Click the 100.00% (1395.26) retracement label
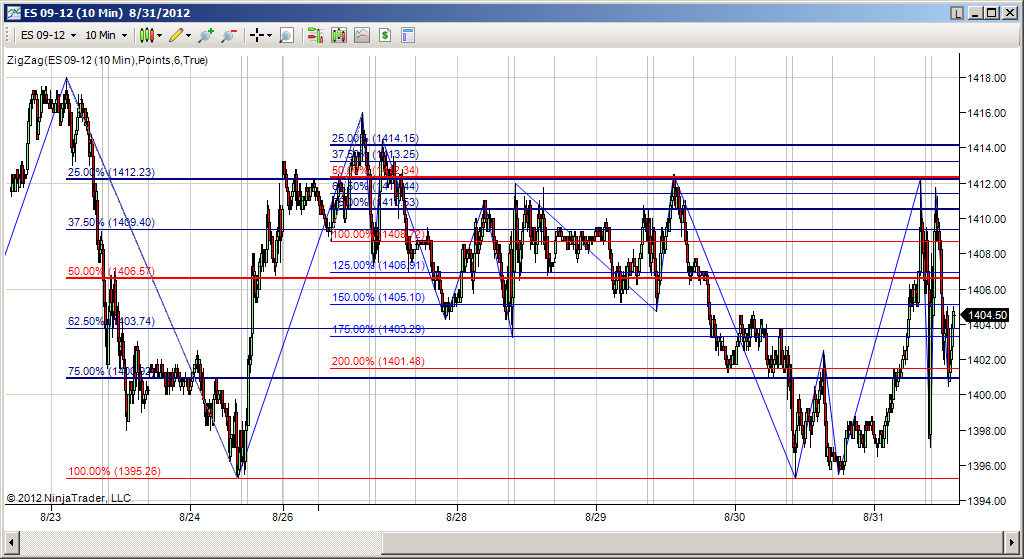This screenshot has width=1024, height=559. [x=114, y=471]
